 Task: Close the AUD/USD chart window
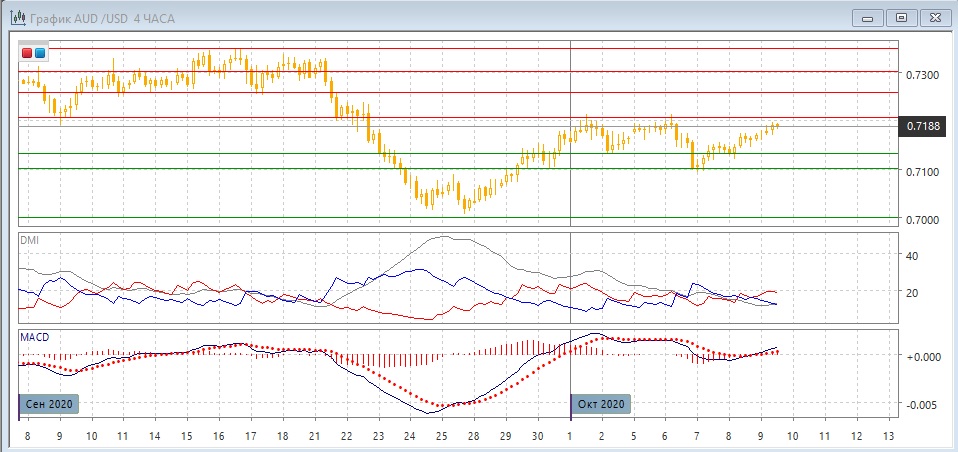pyautogui.click(x=934, y=17)
